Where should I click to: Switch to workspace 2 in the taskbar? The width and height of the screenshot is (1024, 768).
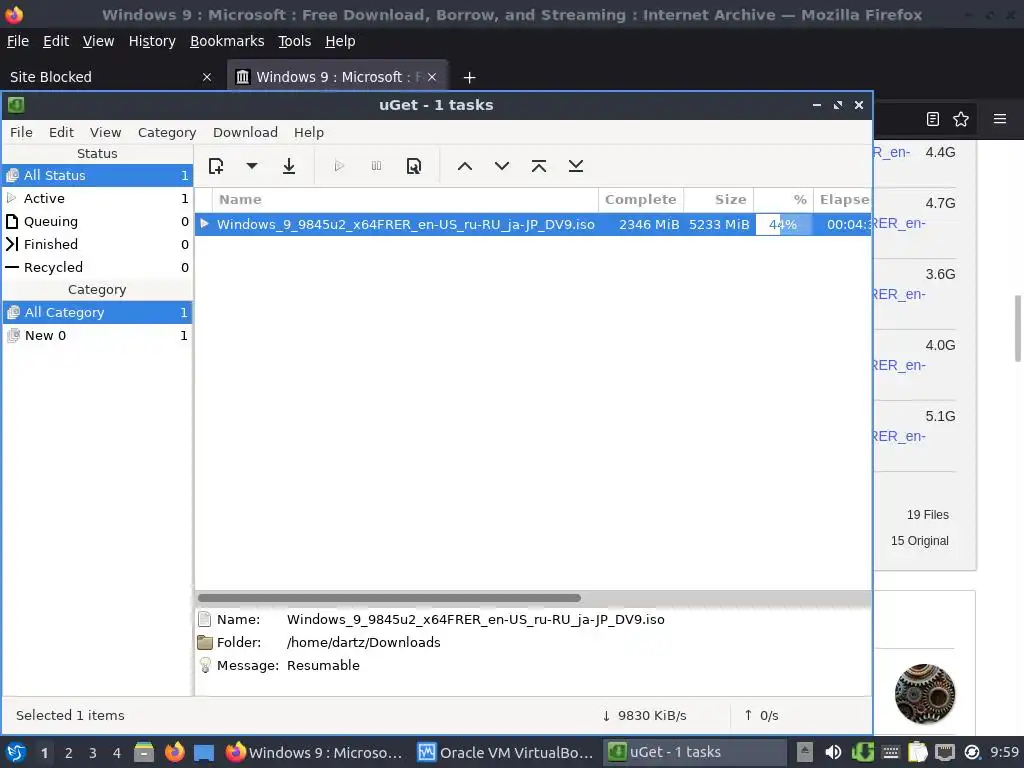click(x=69, y=753)
